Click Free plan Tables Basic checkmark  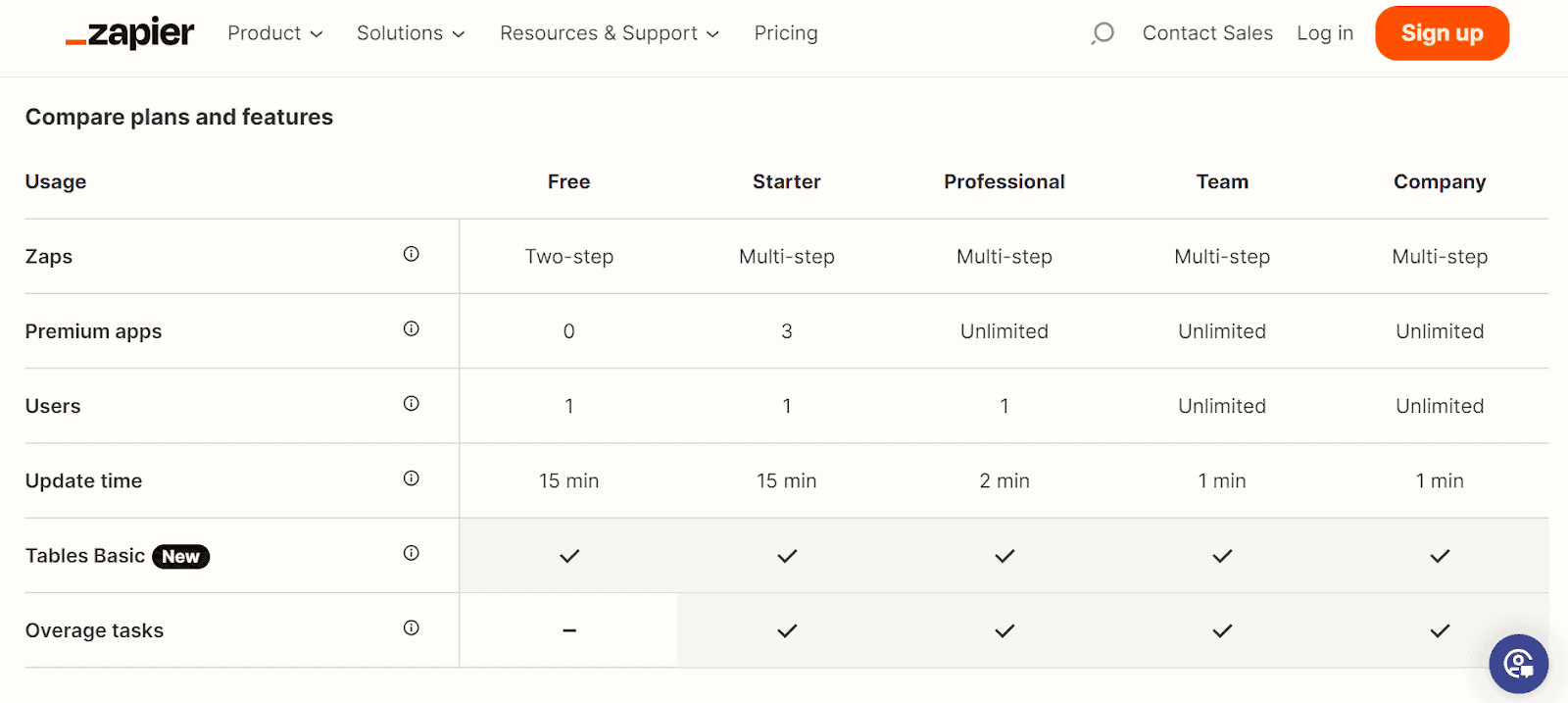(x=569, y=556)
